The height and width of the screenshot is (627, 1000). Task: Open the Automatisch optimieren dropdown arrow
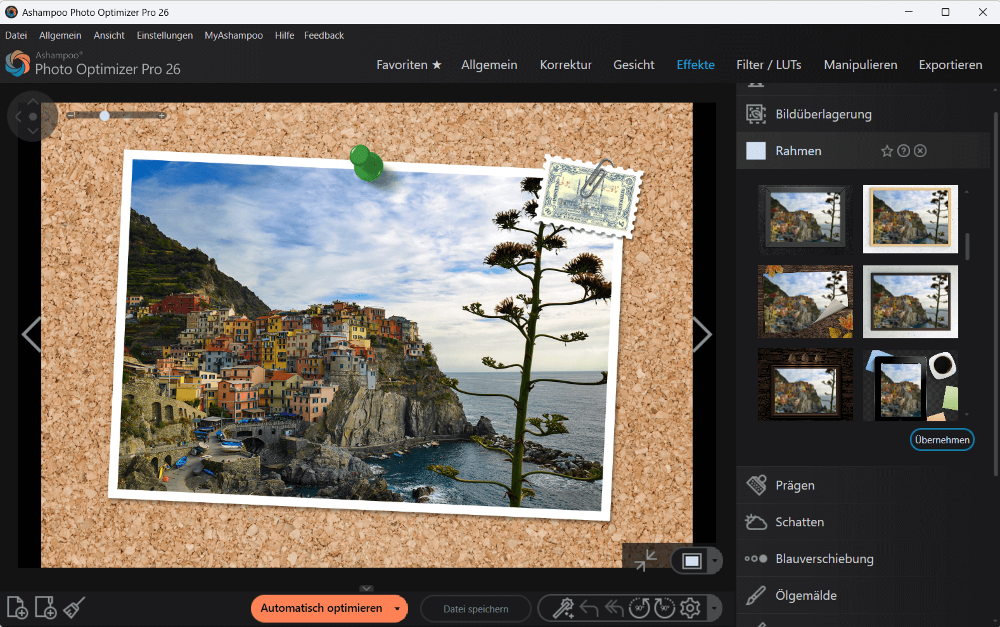click(398, 608)
